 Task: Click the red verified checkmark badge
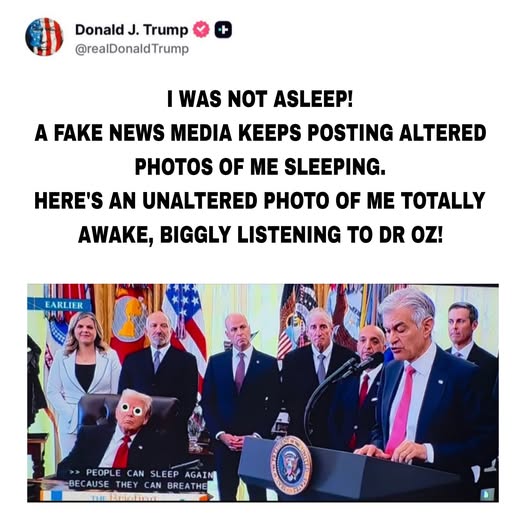click(201, 29)
